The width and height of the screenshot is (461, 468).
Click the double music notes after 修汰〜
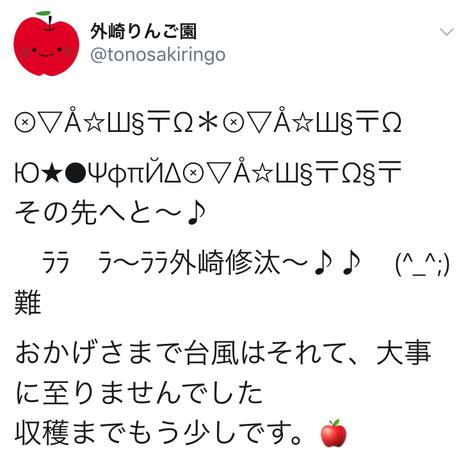coord(337,265)
